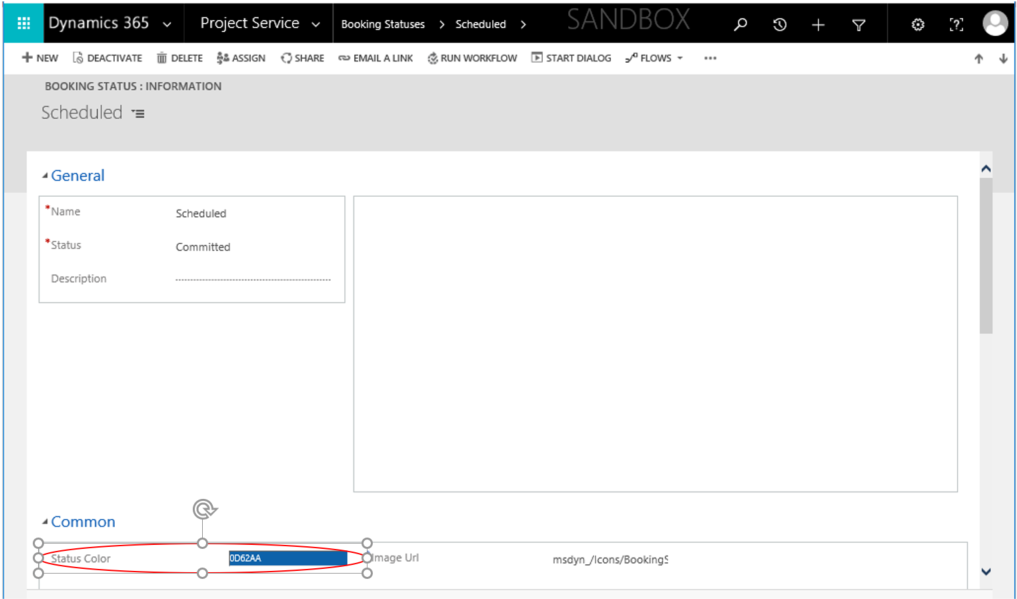Open the Flows dropdown
The height and width of the screenshot is (599, 1017).
(655, 58)
